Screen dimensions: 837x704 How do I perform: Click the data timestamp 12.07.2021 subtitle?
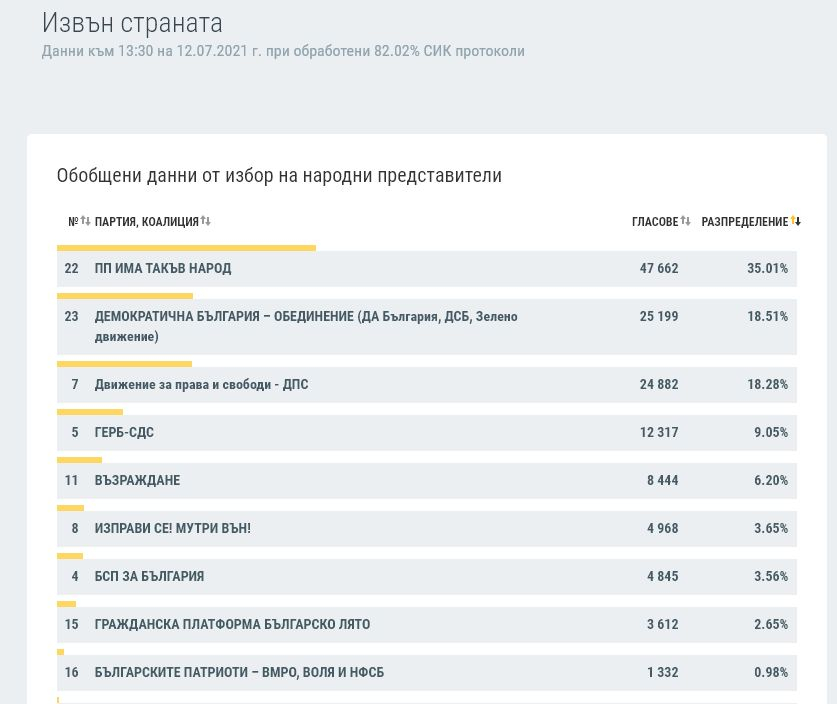coord(283,51)
